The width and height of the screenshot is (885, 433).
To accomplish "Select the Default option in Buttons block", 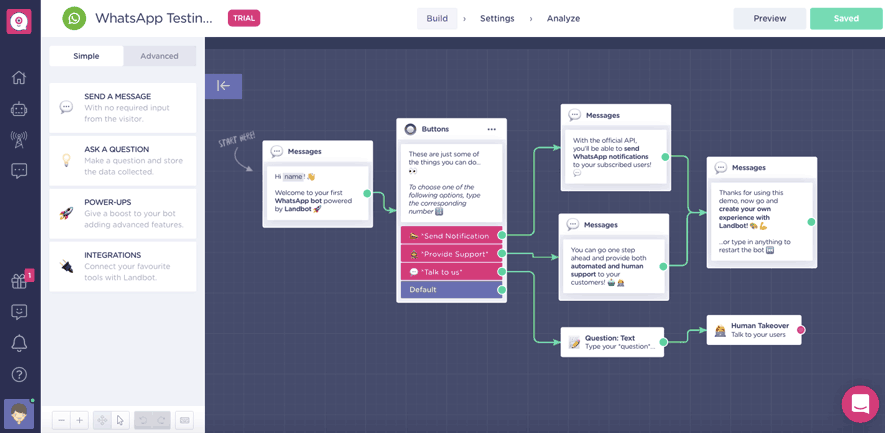I will pyautogui.click(x=451, y=290).
